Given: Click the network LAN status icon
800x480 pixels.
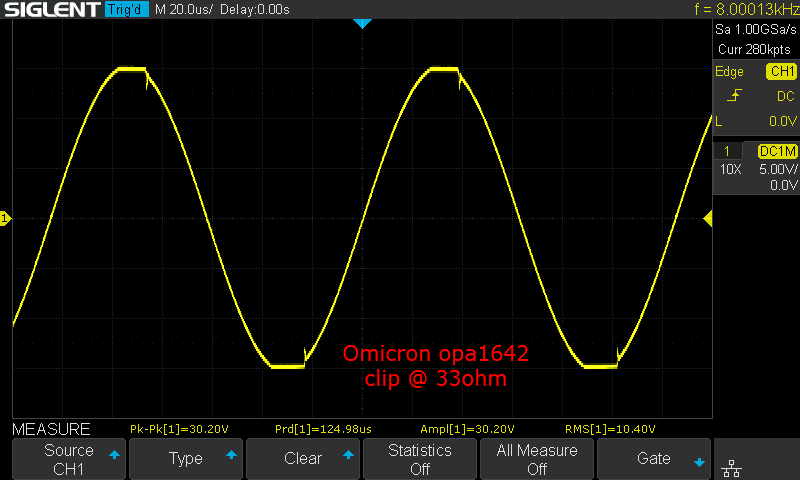Looking at the screenshot, I should coord(731,468).
